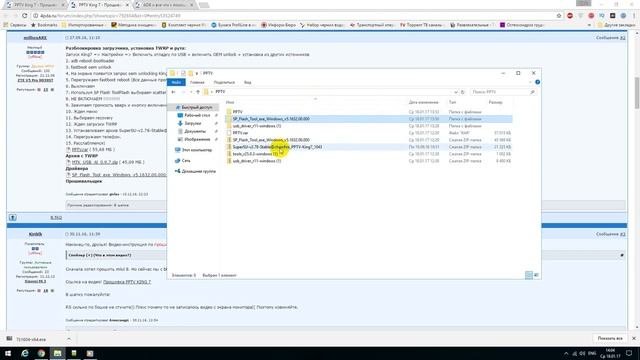The image size is (640, 360).
Task: Open File Explorer taskbar icon
Action: click(58, 353)
